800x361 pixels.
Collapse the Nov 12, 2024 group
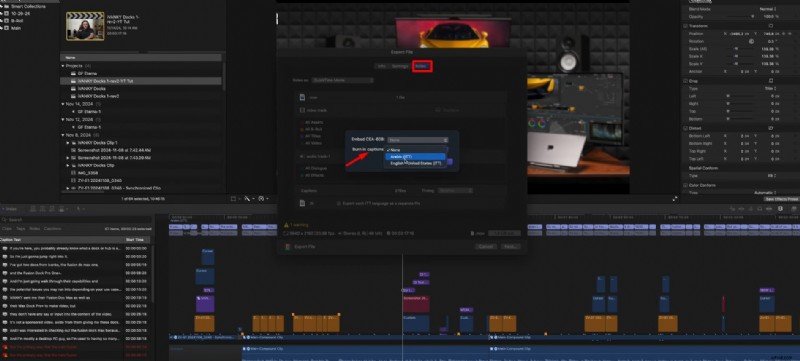[63, 119]
